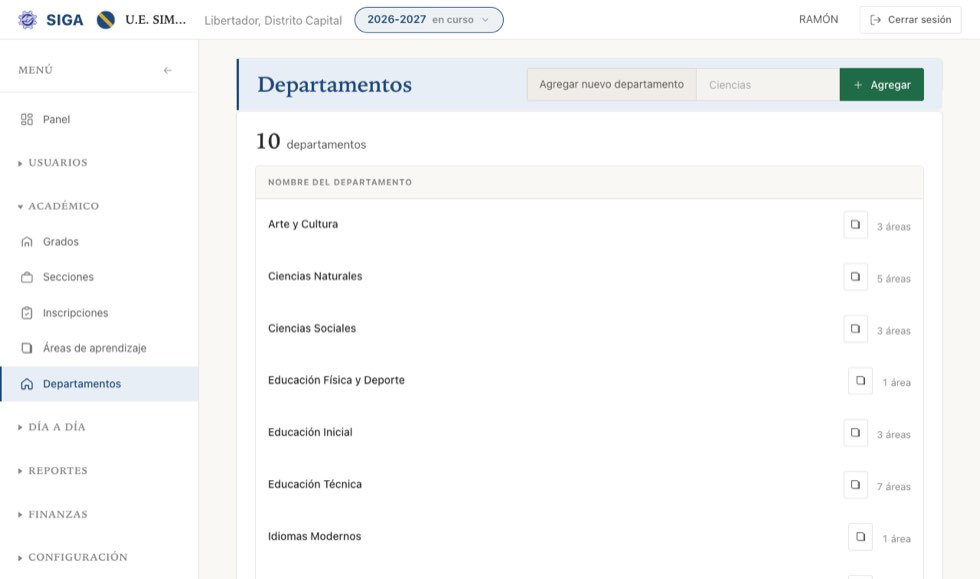
Task: Click the Grados sidebar icon
Action: [27, 241]
